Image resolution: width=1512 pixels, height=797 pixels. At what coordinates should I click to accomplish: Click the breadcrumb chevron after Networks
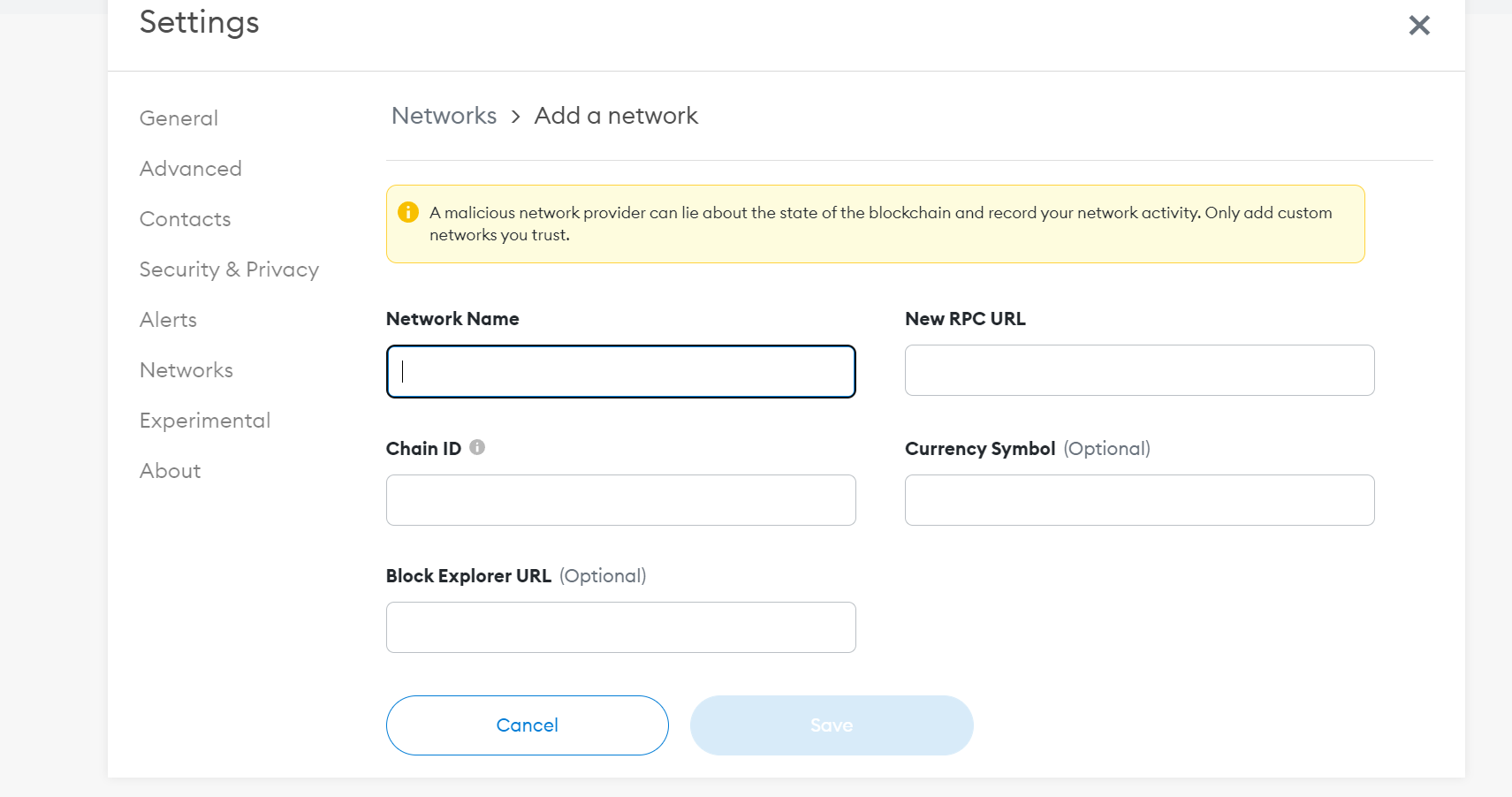coord(515,117)
